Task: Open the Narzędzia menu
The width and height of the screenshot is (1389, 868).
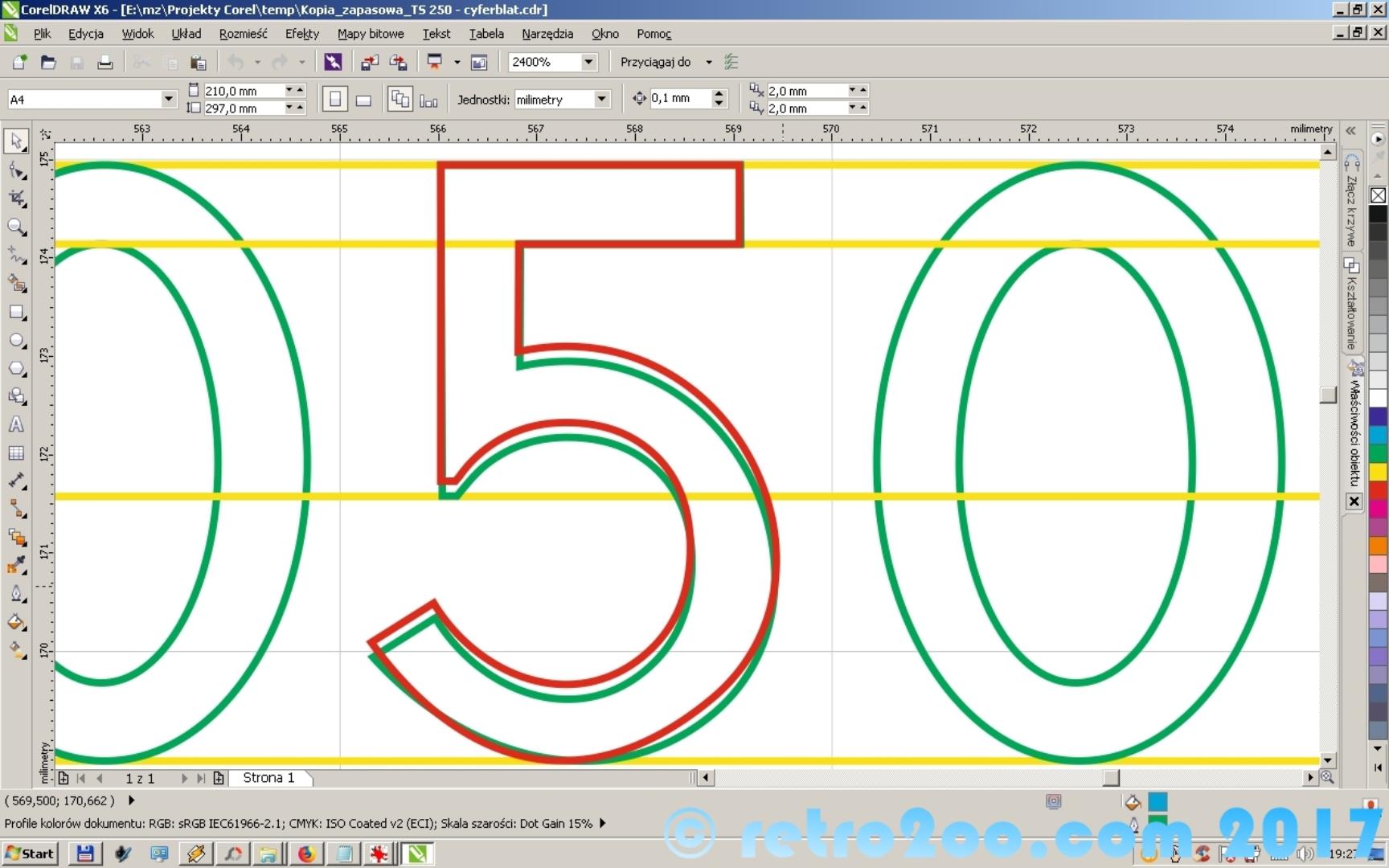Action: 547,34
